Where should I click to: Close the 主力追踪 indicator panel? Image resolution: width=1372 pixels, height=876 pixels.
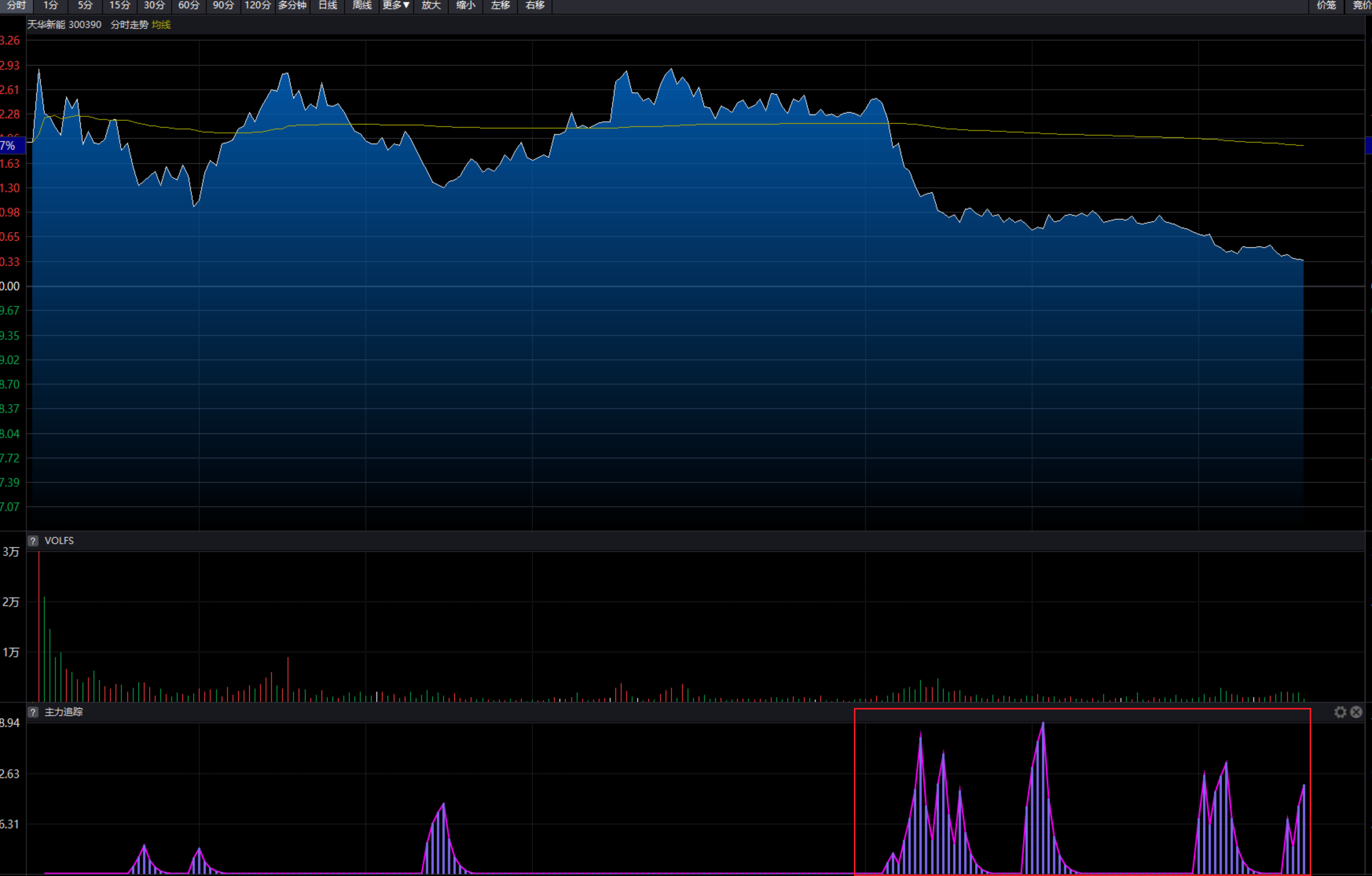(x=1356, y=712)
